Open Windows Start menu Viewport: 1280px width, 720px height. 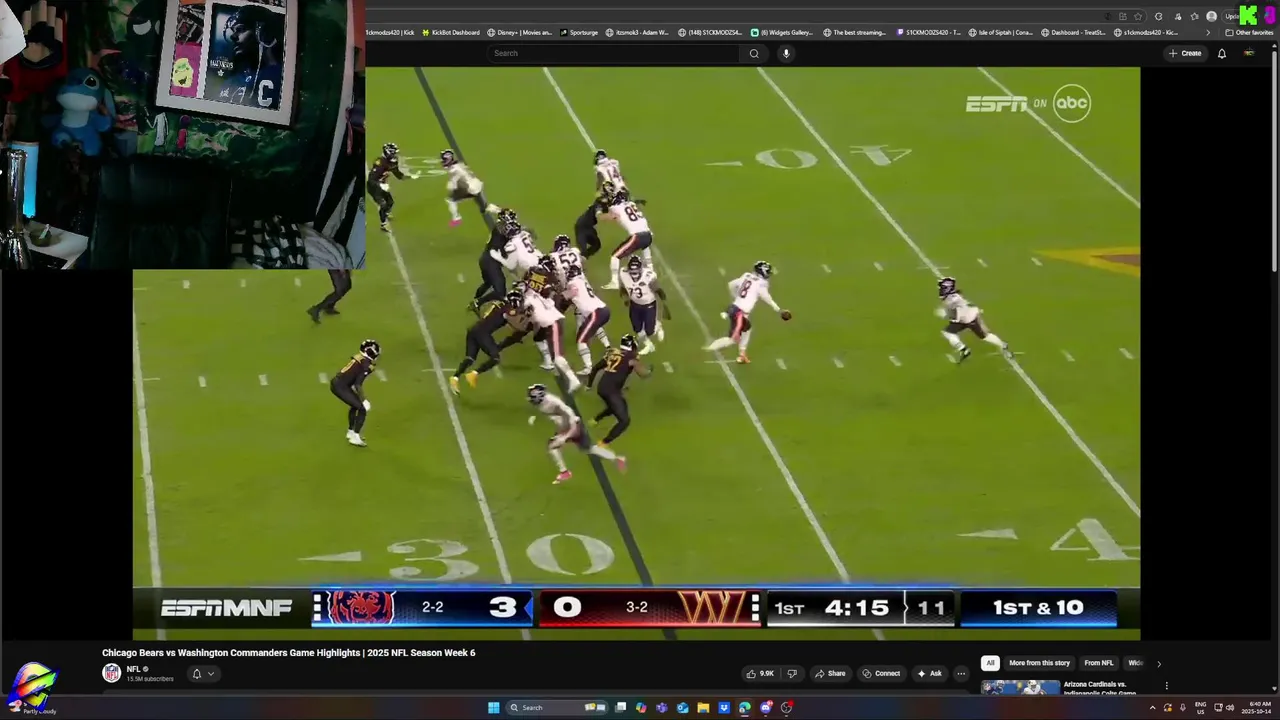pyautogui.click(x=493, y=707)
